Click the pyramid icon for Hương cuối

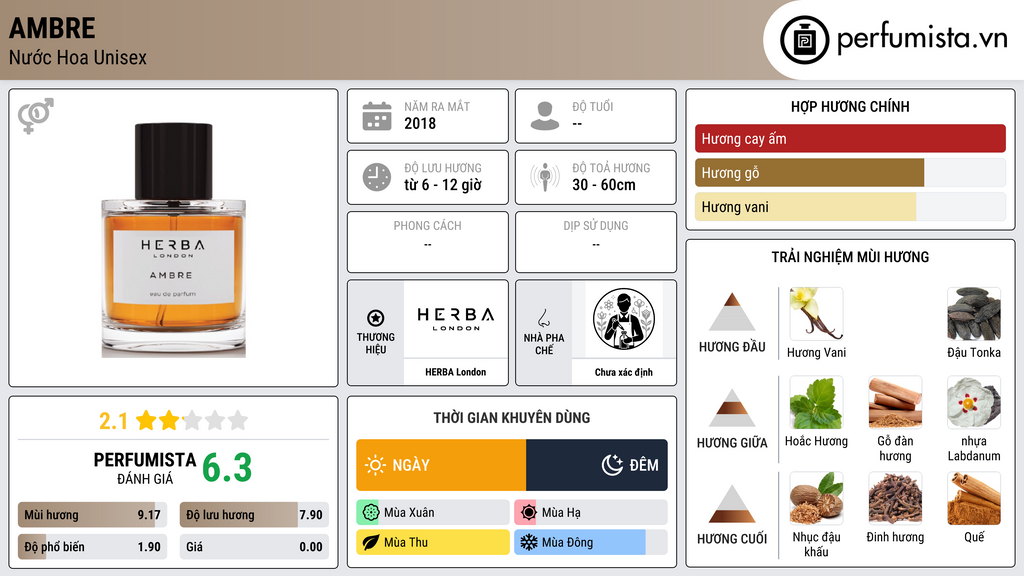point(732,504)
